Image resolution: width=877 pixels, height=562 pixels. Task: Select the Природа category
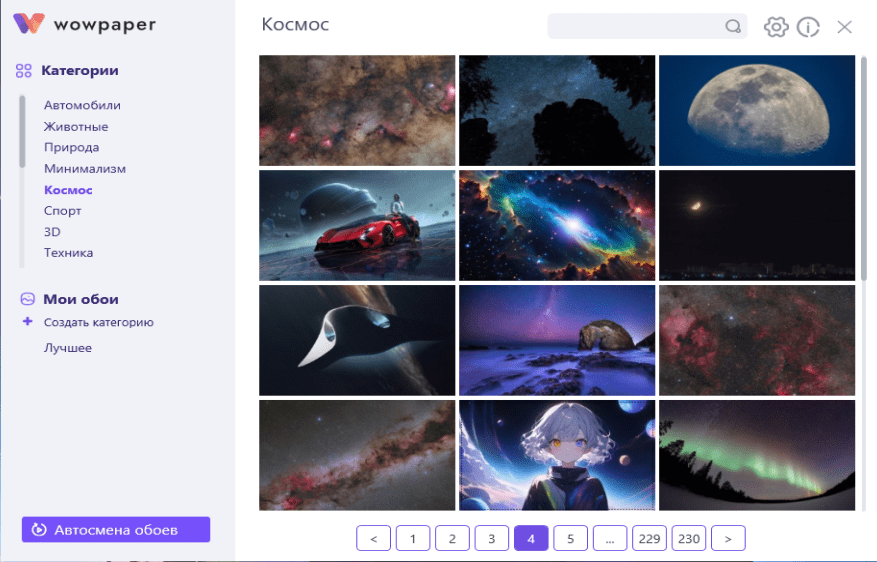point(72,148)
